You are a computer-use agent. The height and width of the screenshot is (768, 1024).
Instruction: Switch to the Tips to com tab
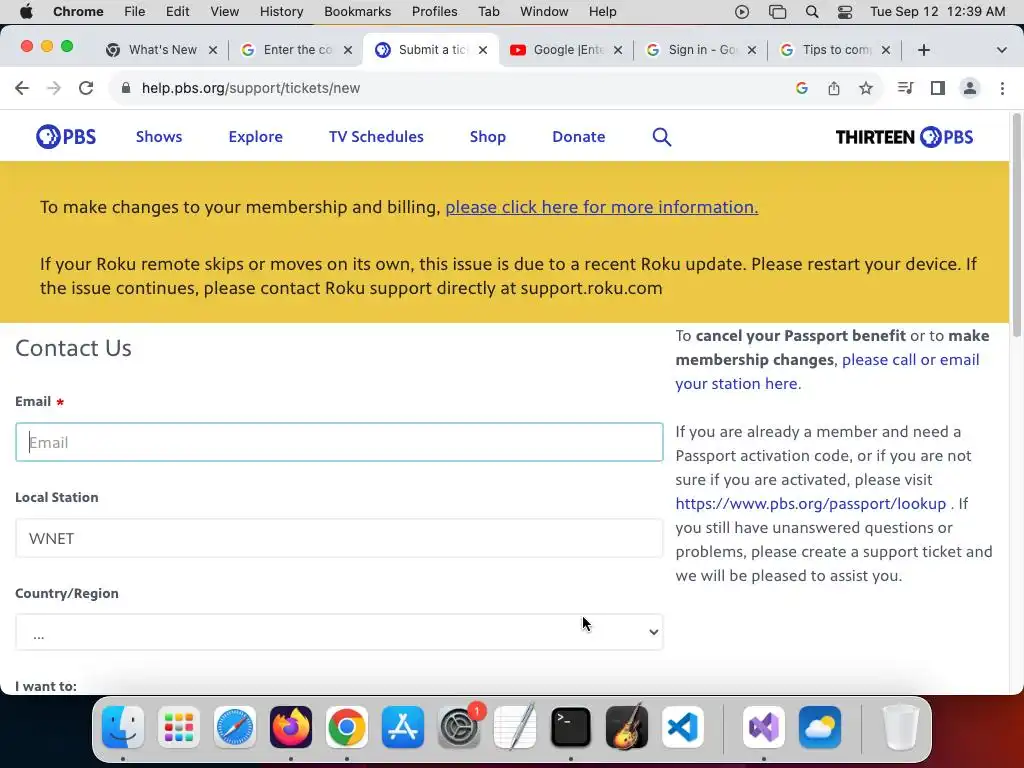click(x=836, y=50)
